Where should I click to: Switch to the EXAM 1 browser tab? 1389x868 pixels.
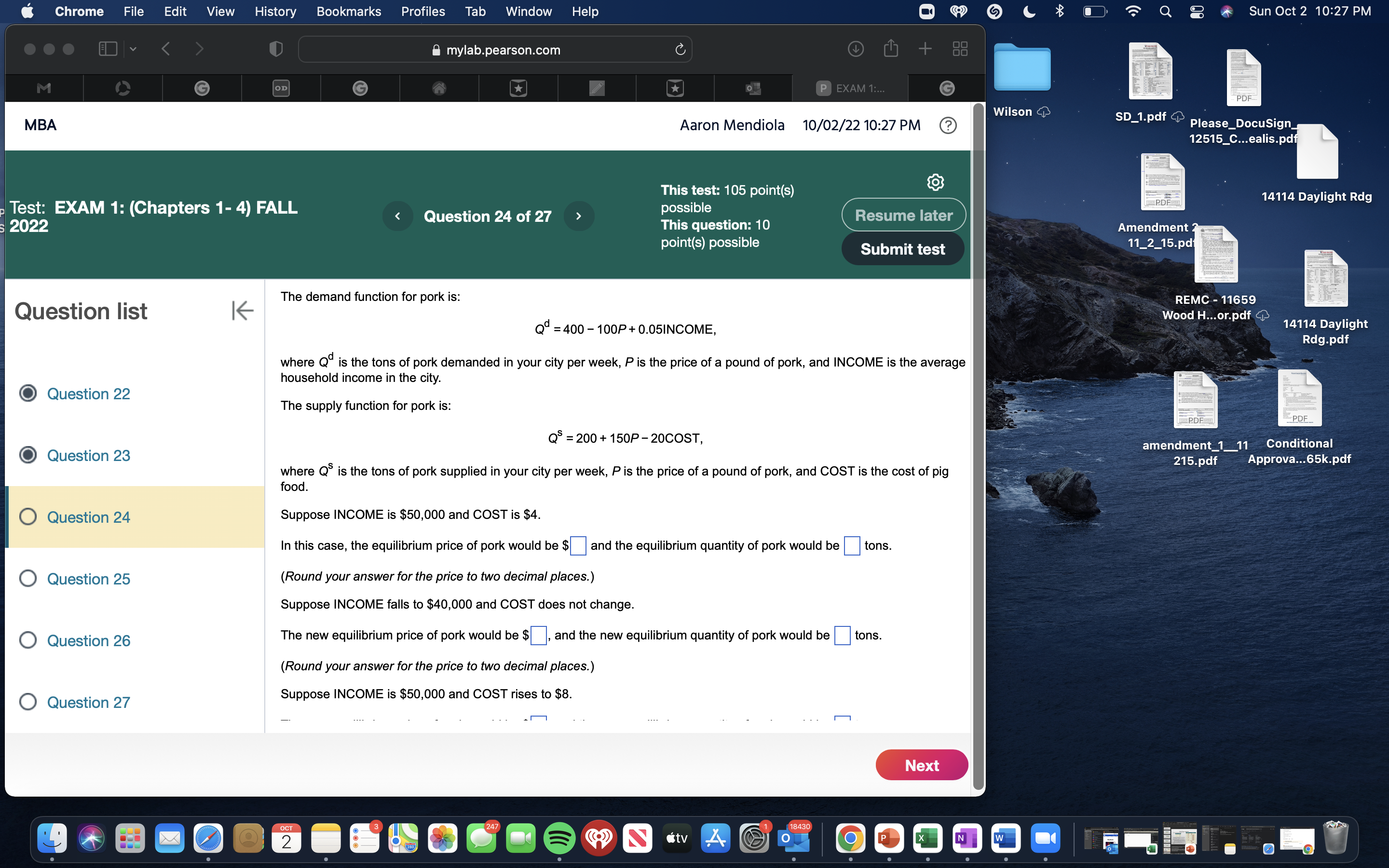849,88
